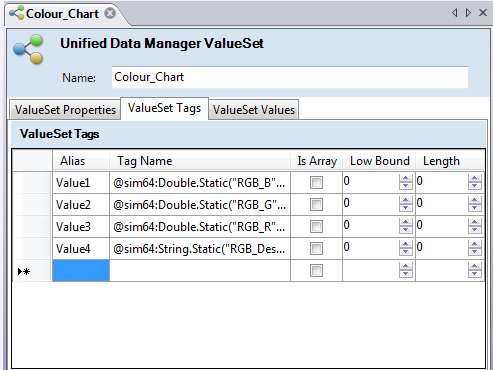Select the new row via its asterisk header
The image size is (493, 370).
coord(32,270)
